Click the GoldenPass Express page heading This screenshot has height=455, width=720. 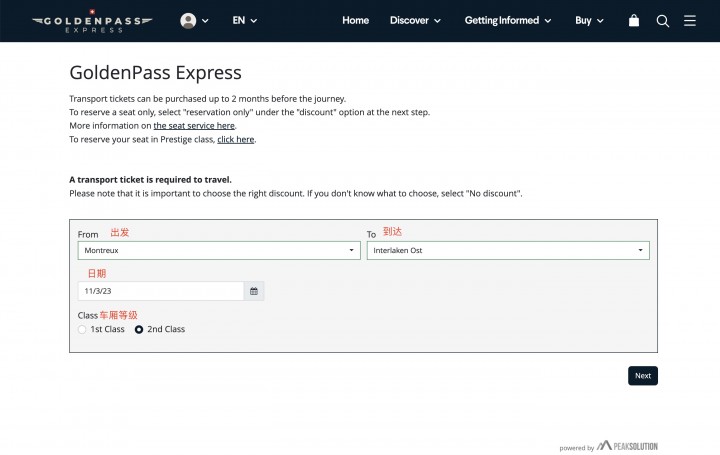pyautogui.click(x=155, y=73)
